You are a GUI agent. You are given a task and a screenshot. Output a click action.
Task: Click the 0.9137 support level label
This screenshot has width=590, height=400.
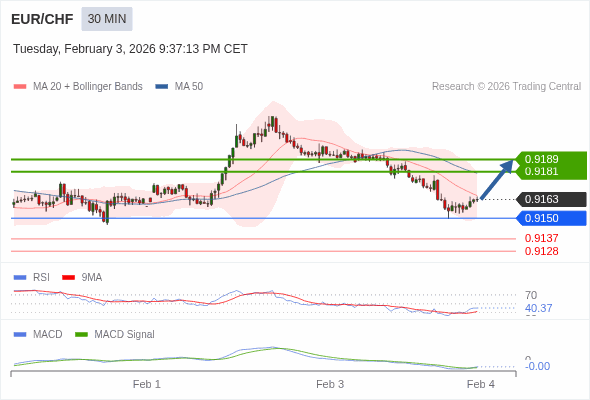pyautogui.click(x=541, y=238)
